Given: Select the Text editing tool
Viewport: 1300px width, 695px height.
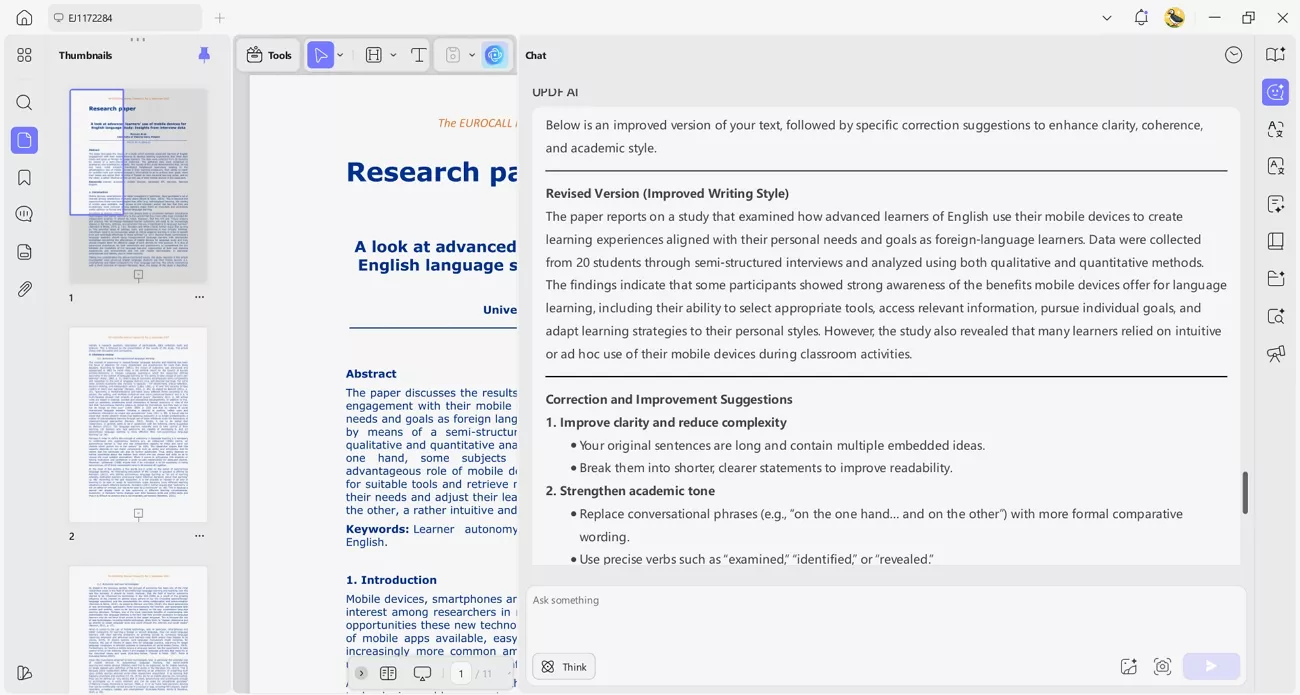Looking at the screenshot, I should [419, 55].
